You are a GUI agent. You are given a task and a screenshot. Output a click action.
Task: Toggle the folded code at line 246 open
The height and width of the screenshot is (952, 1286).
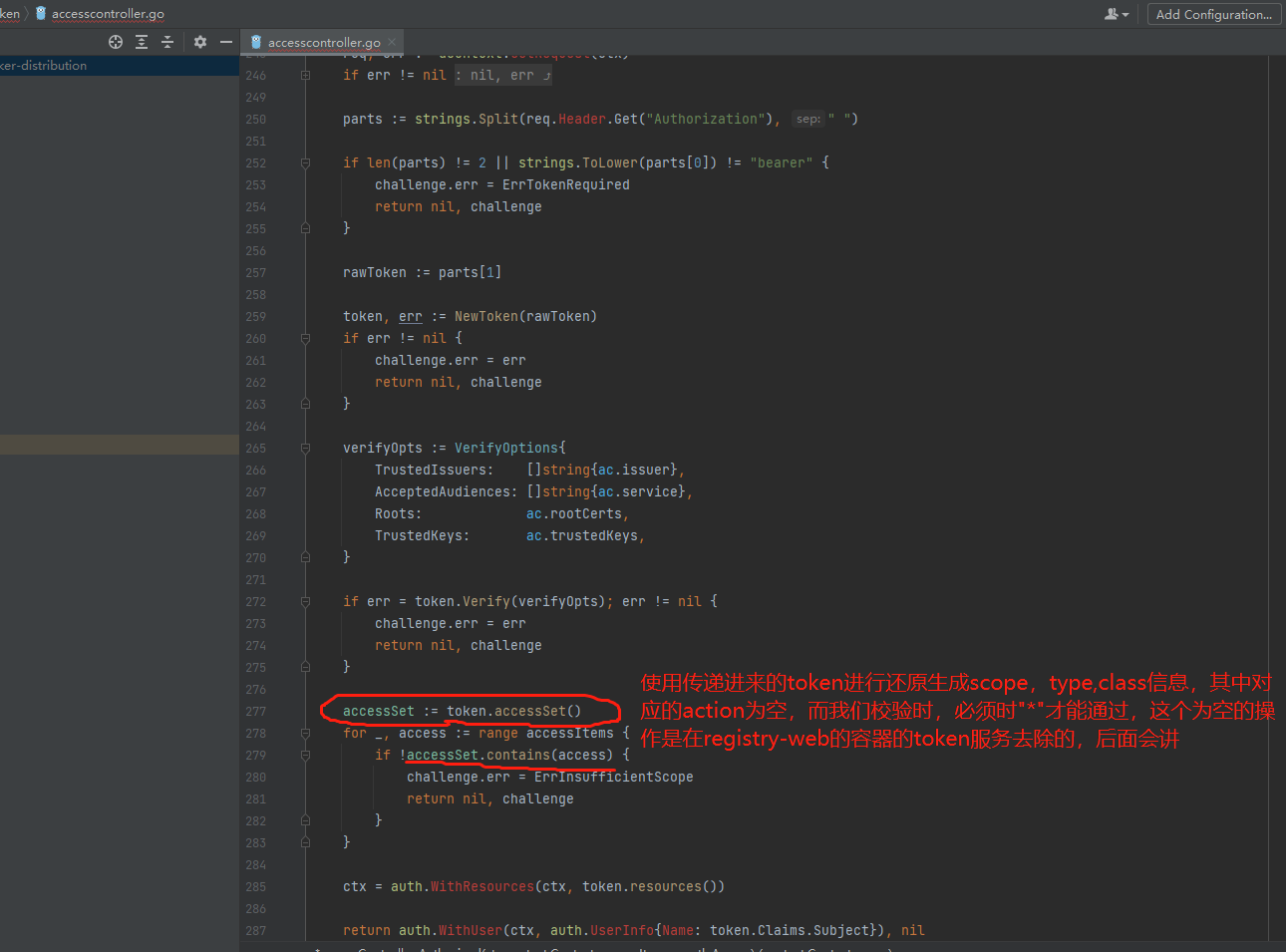(504, 74)
